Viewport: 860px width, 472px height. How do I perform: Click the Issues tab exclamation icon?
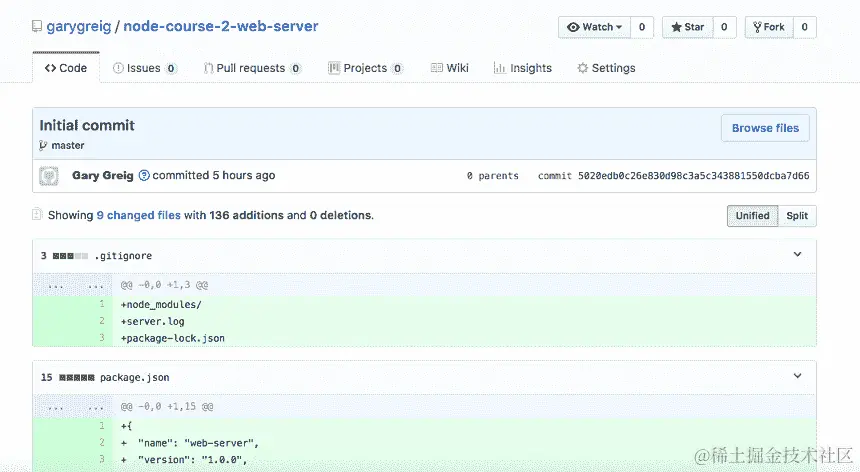tap(118, 68)
